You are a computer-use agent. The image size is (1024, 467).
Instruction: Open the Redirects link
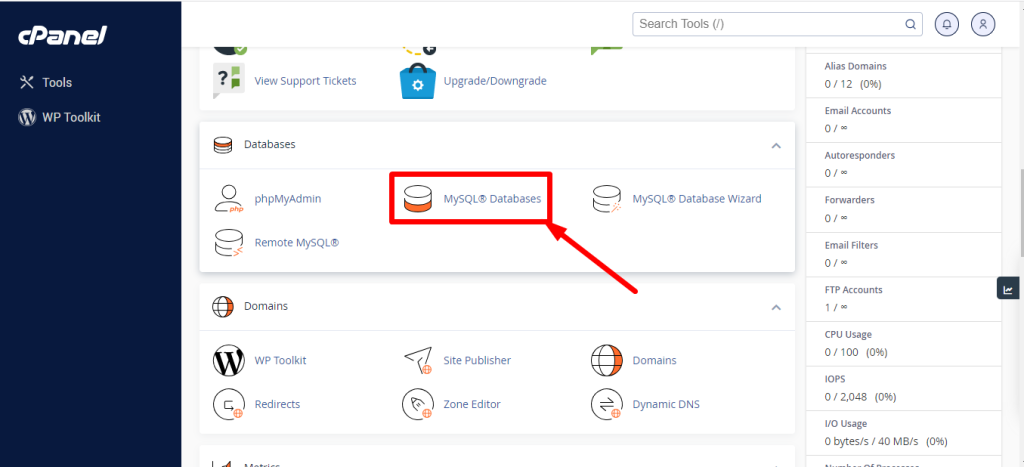point(278,404)
